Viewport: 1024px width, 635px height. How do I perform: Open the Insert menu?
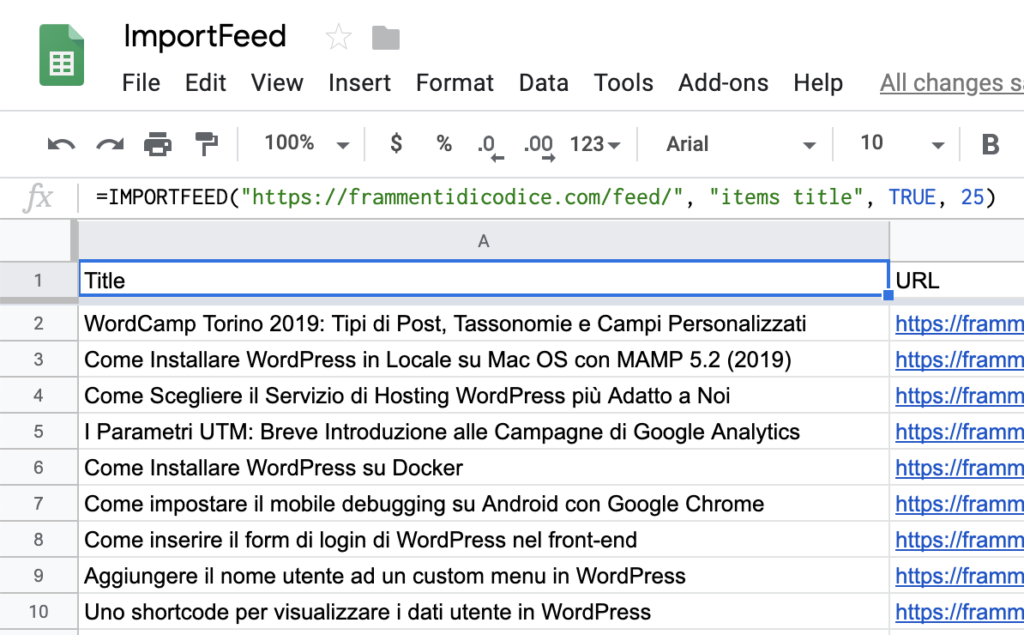click(359, 83)
